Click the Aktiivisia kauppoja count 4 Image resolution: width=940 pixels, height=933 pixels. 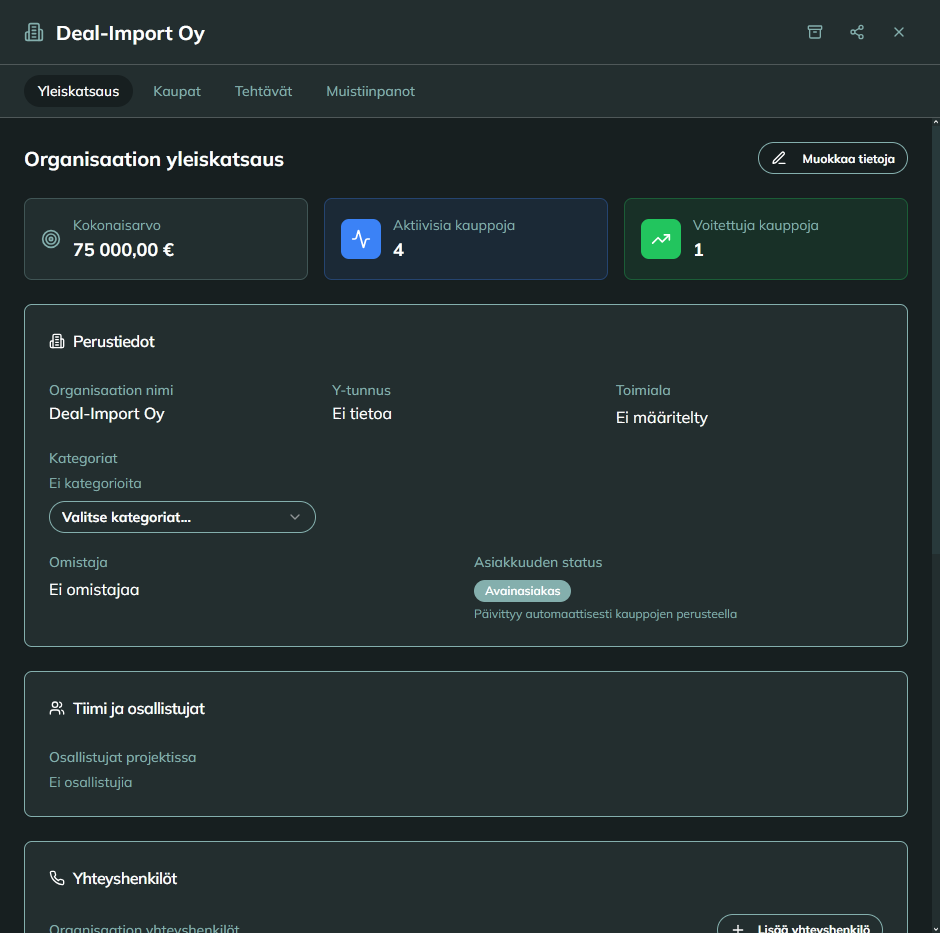coord(399,250)
